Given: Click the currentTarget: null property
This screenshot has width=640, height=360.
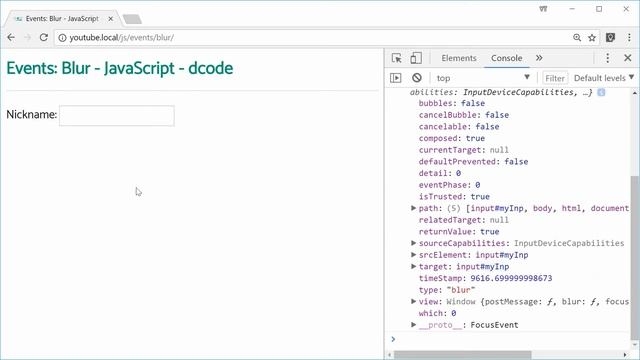Looking at the screenshot, I should (x=464, y=150).
